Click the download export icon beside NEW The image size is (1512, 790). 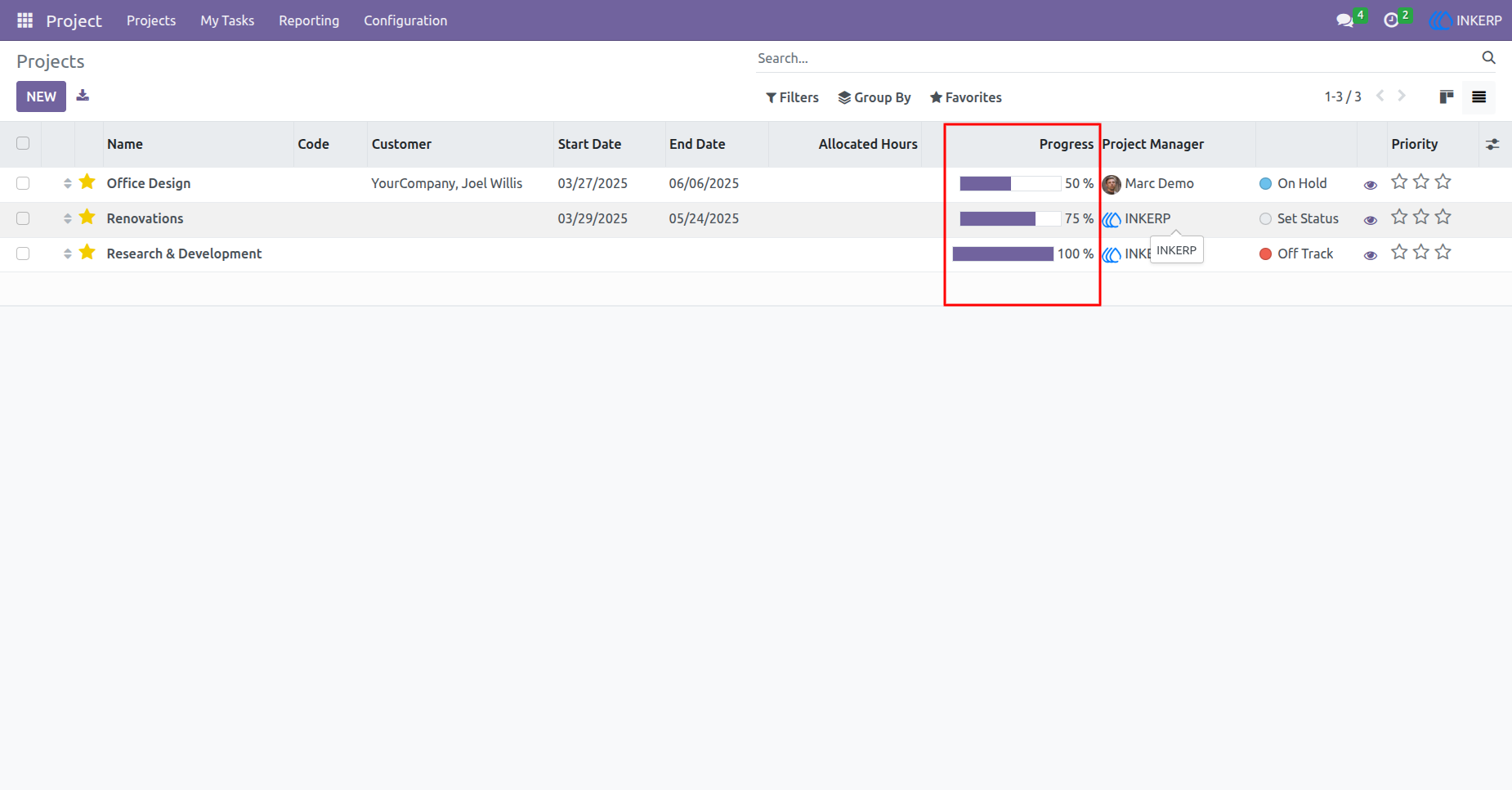(x=83, y=96)
